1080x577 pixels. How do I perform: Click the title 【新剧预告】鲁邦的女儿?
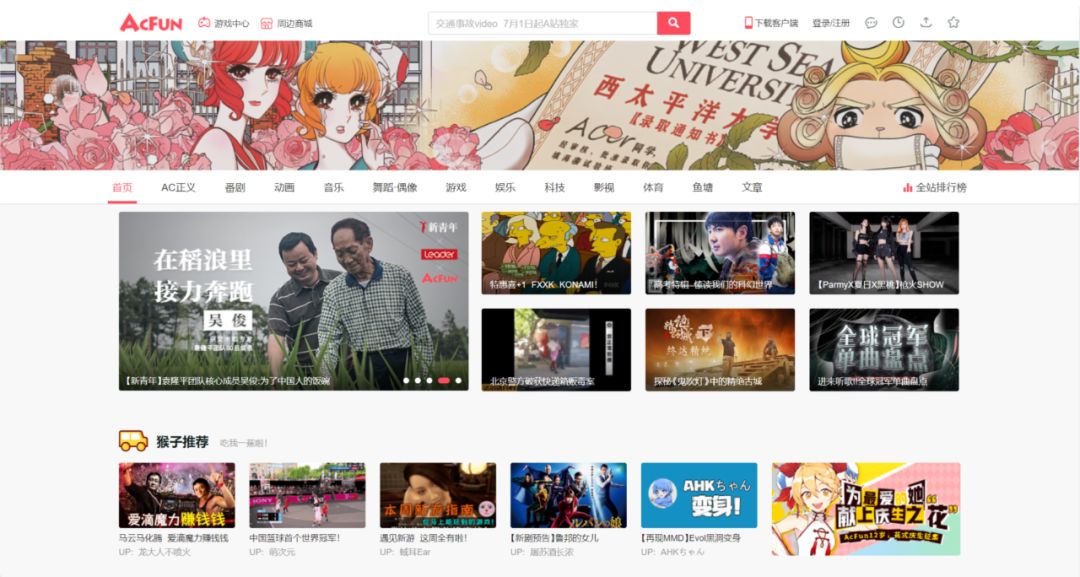[x=554, y=538]
